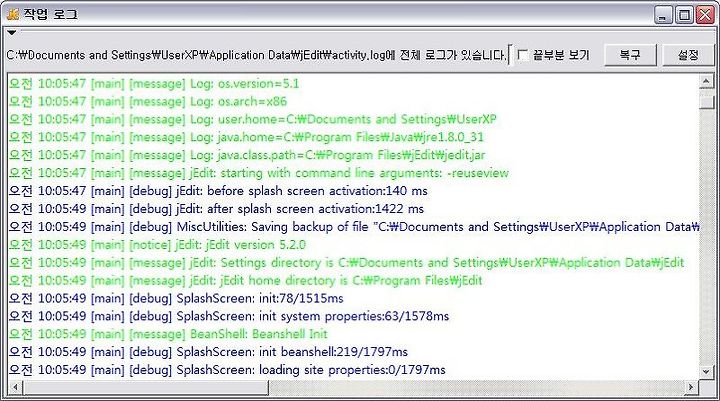This screenshot has width=720, height=401.
Task: Click the activity.log path label
Action: 256,55
